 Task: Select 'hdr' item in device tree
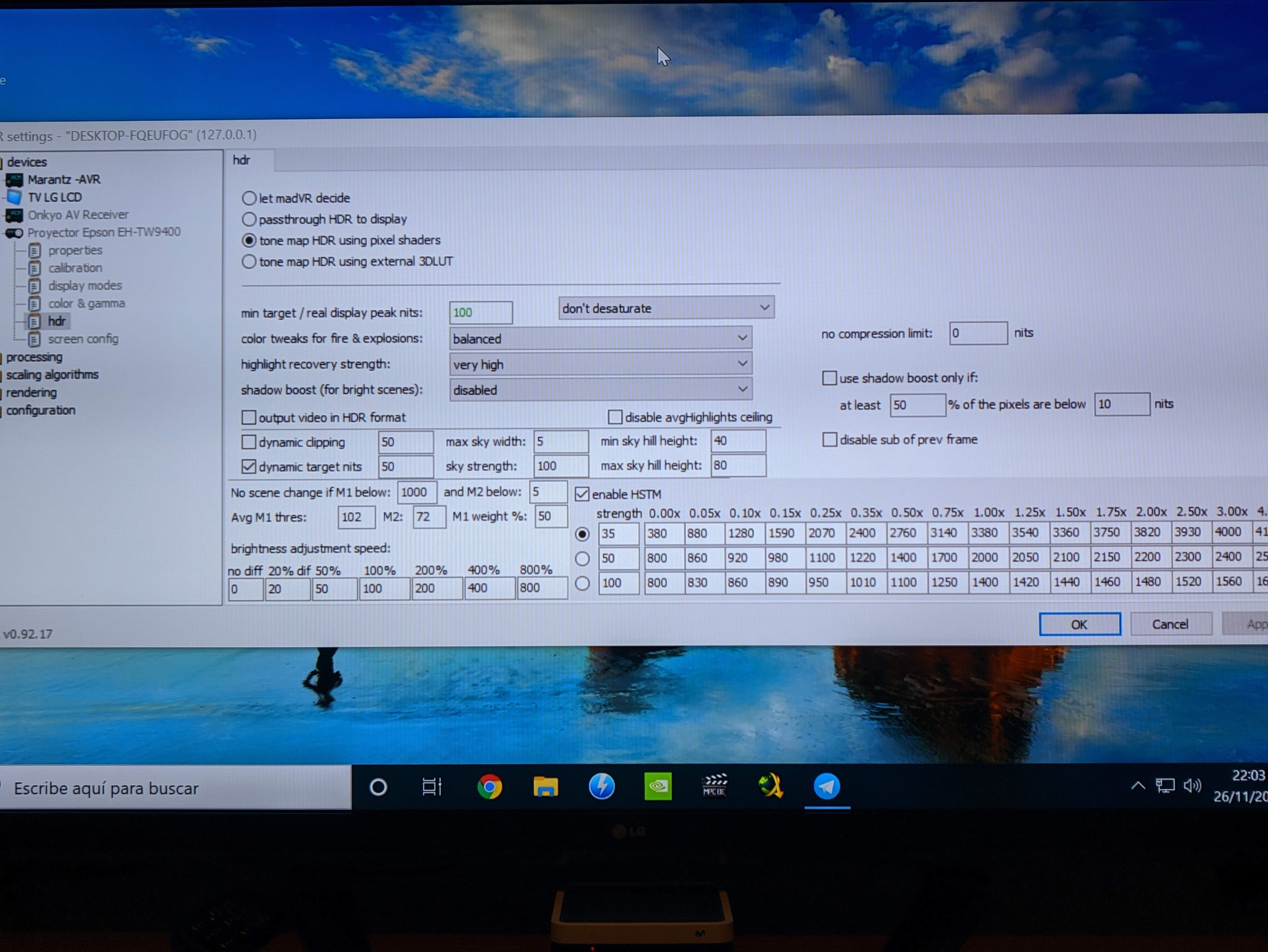point(57,322)
